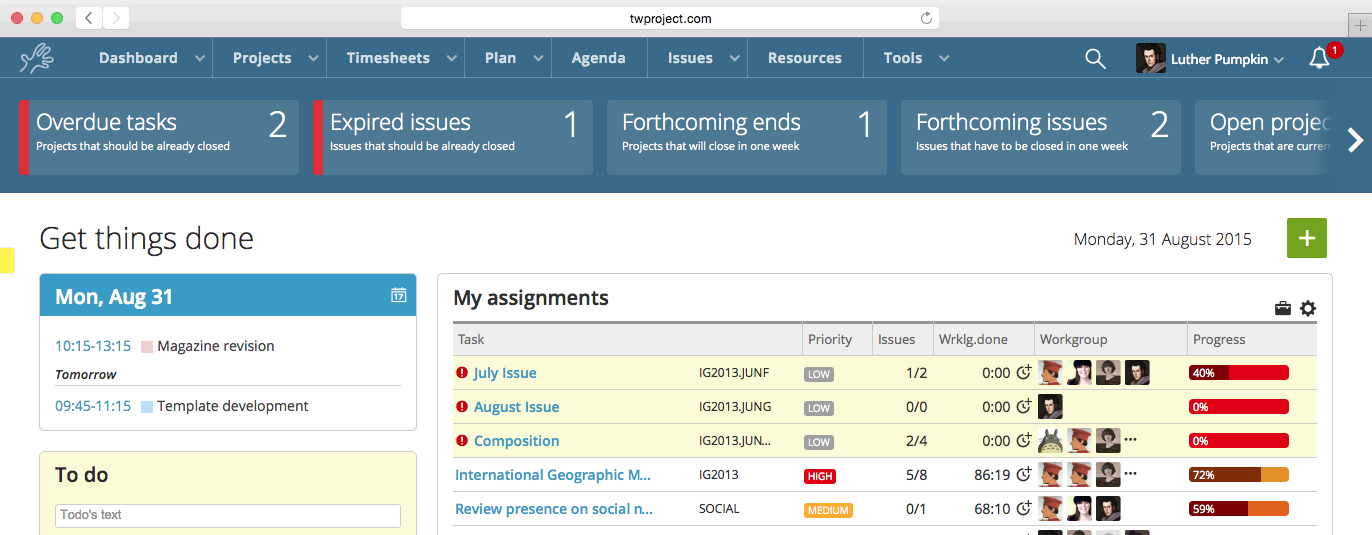The height and width of the screenshot is (535, 1372).
Task: Click the red alert icon beside Composition
Action: (x=462, y=441)
